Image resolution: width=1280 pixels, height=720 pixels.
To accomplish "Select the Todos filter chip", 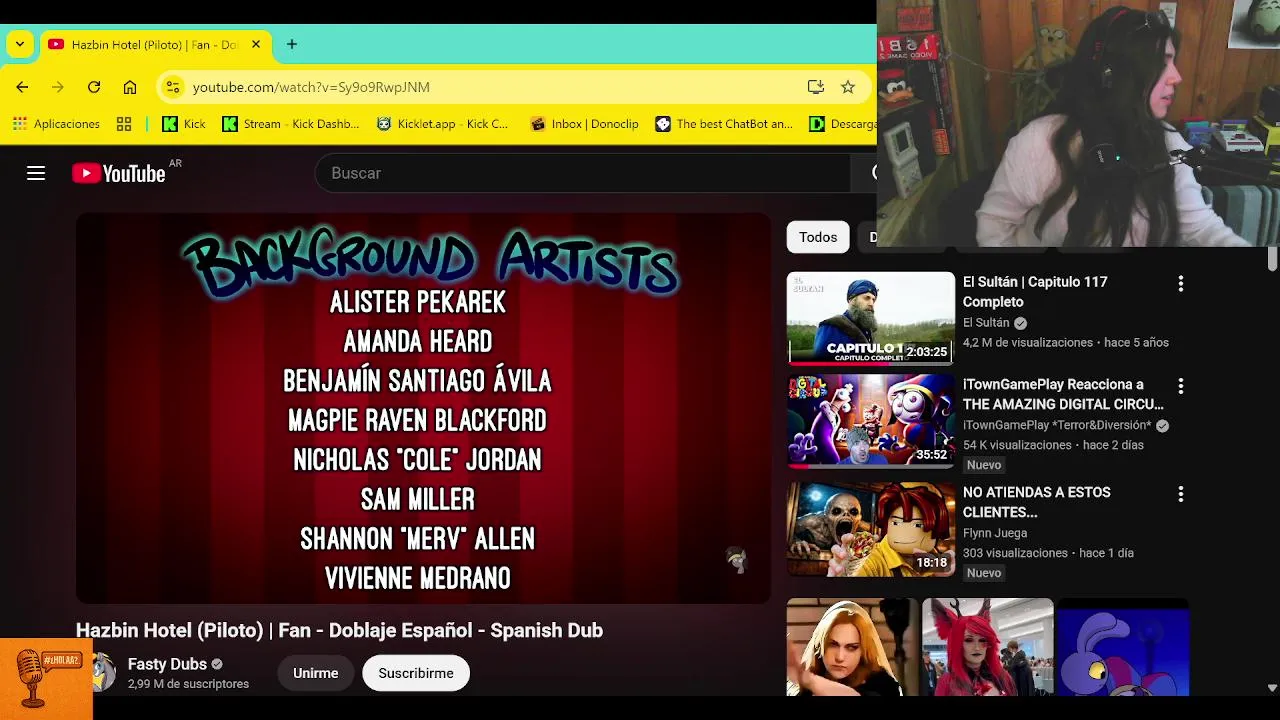I will pos(818,237).
